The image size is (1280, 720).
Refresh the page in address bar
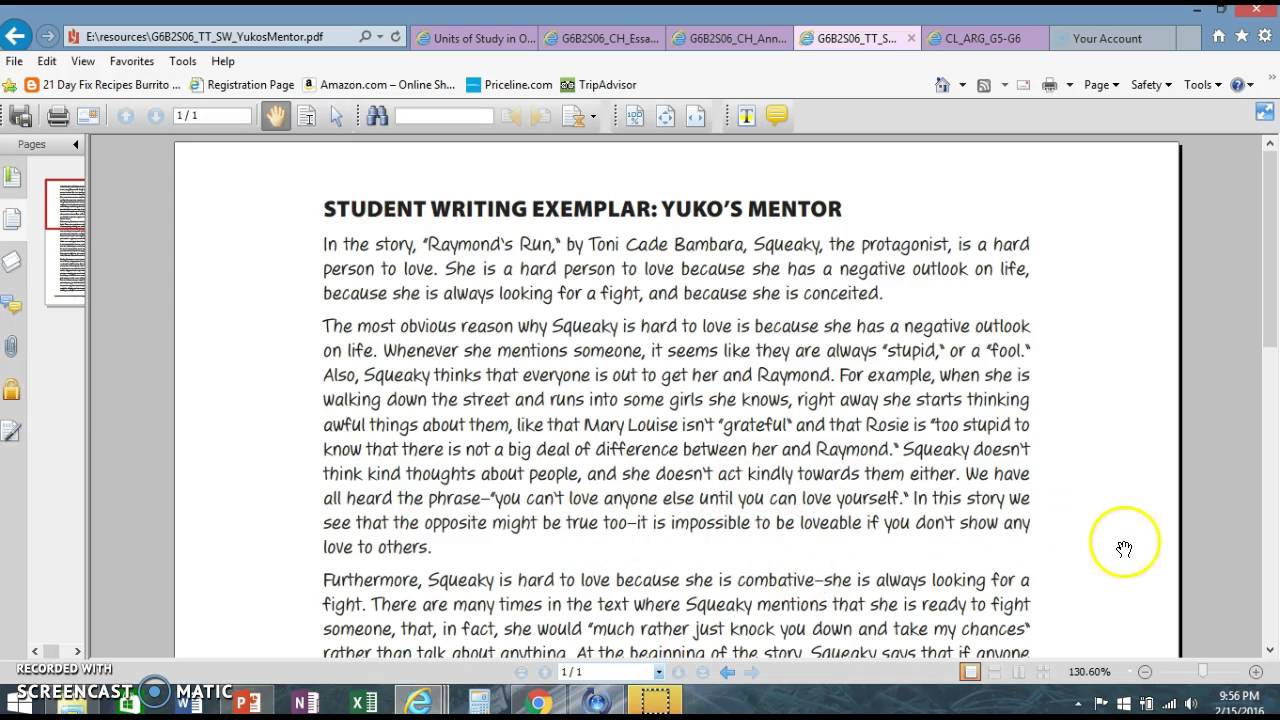[x=396, y=37]
